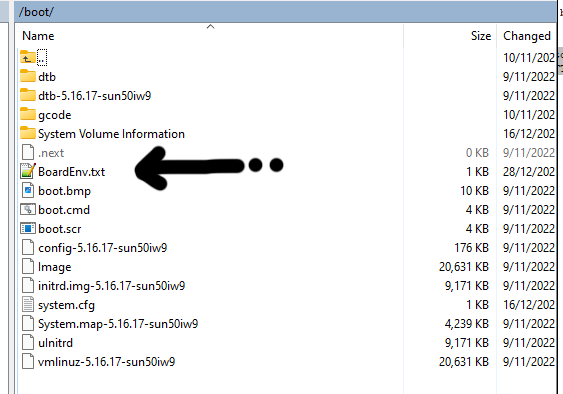Click the parent directory up-folder icon
The width and height of the screenshot is (563, 394).
click(x=28, y=57)
